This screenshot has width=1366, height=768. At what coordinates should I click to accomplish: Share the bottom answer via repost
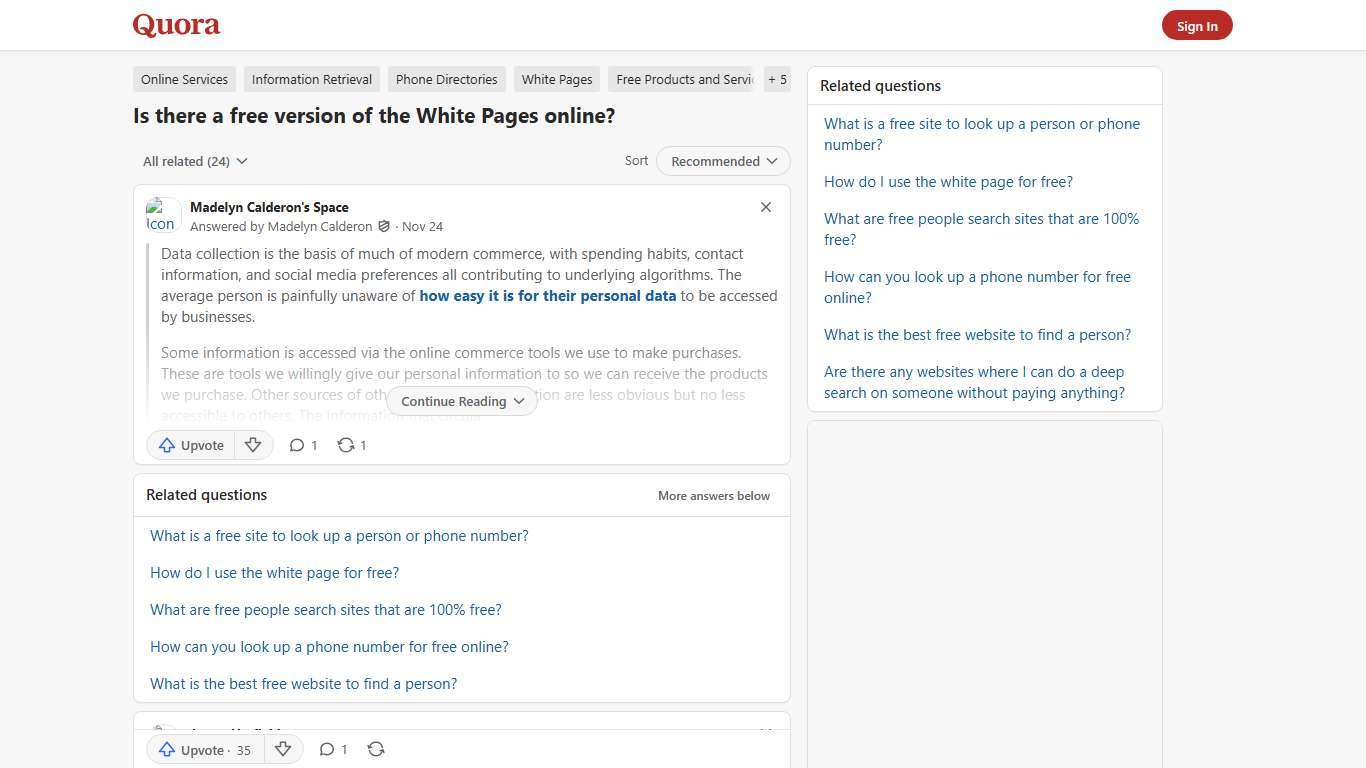(x=376, y=749)
